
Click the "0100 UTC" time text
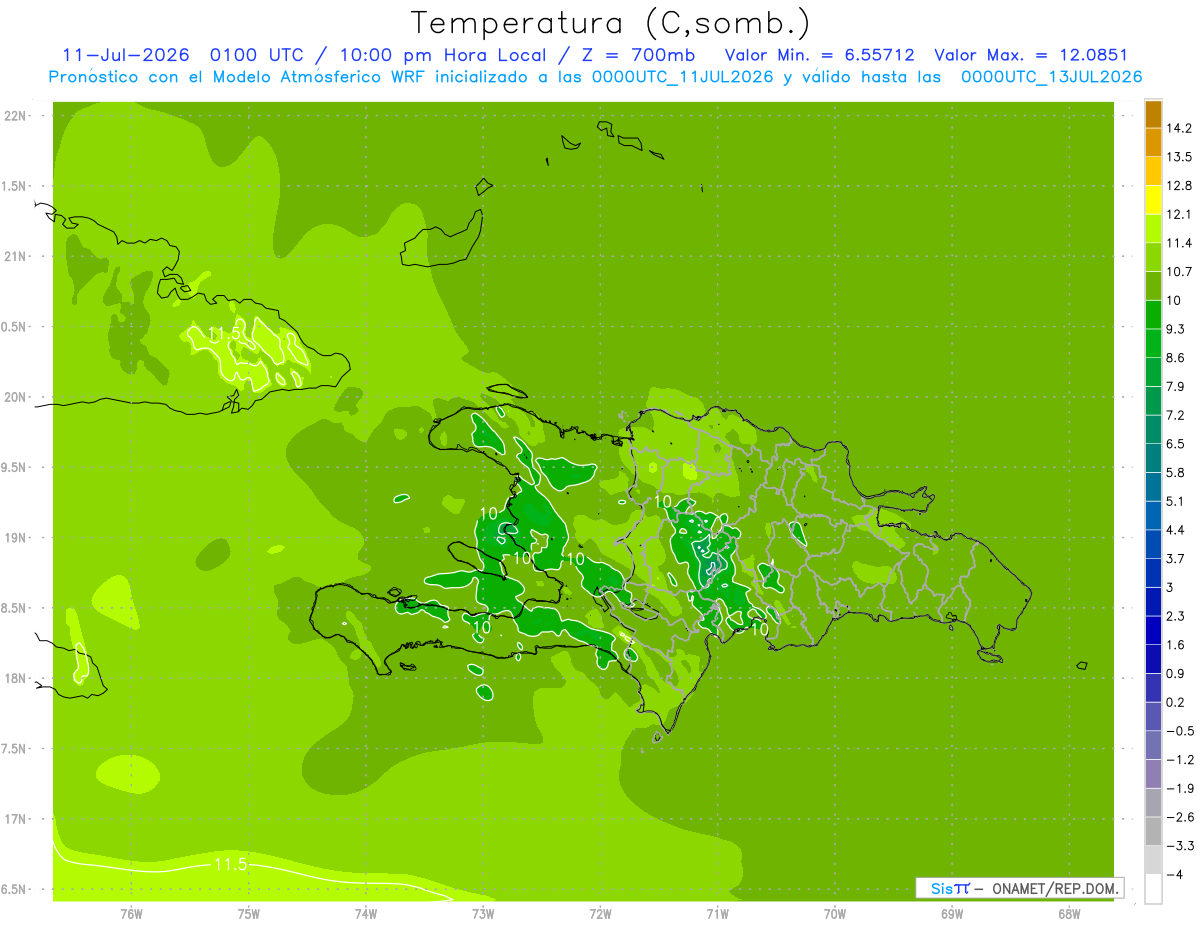pyautogui.click(x=256, y=55)
